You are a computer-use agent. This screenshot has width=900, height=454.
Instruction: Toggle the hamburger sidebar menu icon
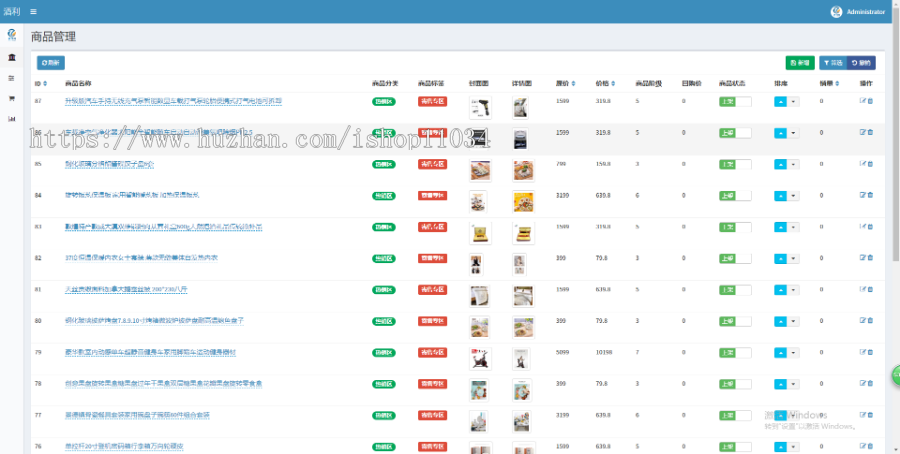(34, 11)
